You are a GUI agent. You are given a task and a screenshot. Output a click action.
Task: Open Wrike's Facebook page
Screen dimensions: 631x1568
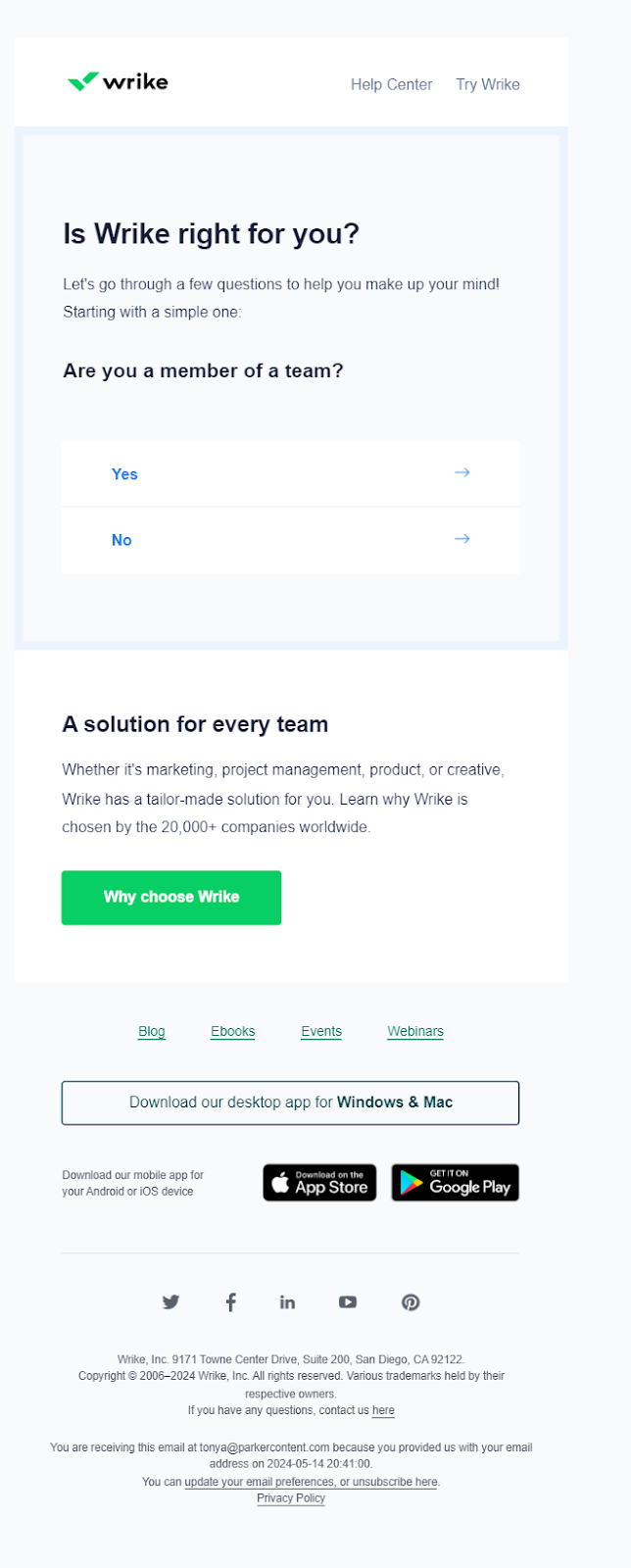tap(230, 1301)
